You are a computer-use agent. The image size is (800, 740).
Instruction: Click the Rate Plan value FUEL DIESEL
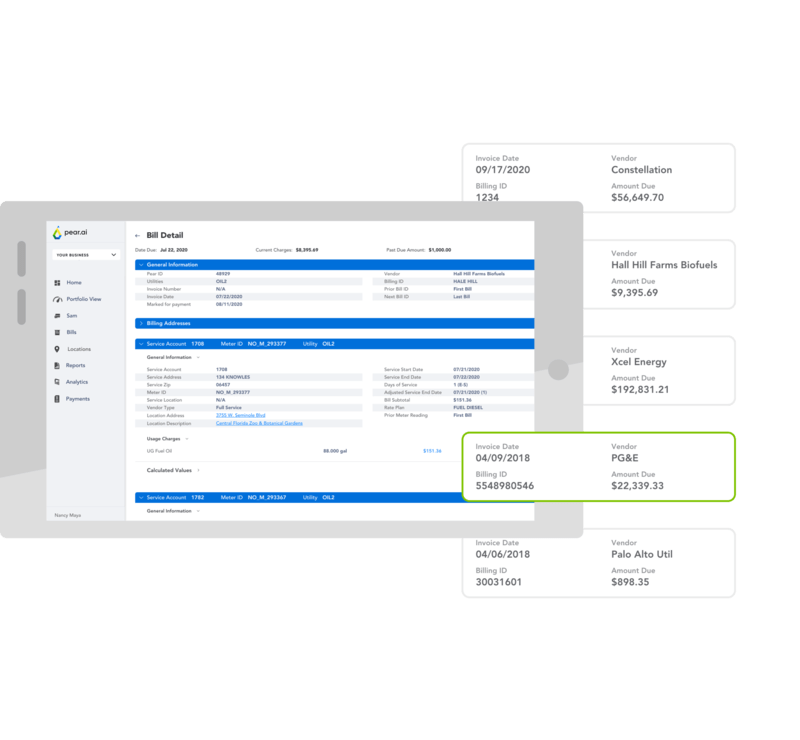468,408
